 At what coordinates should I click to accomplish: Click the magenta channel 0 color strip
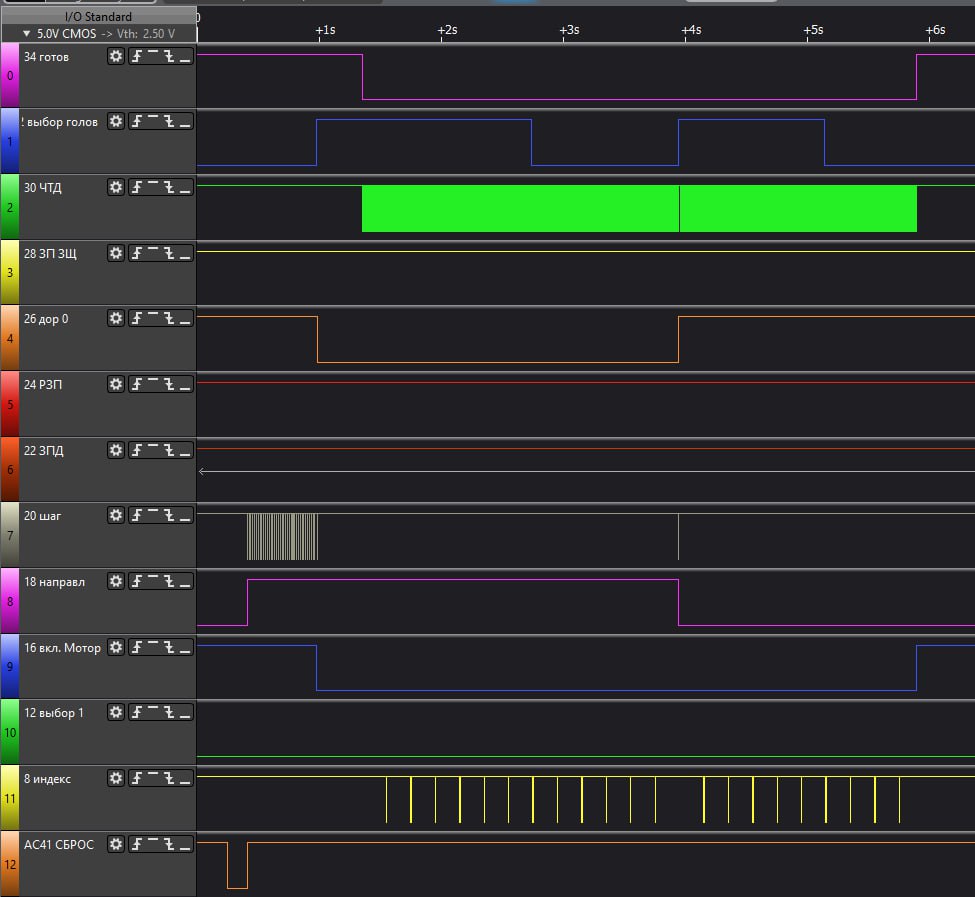click(9, 75)
